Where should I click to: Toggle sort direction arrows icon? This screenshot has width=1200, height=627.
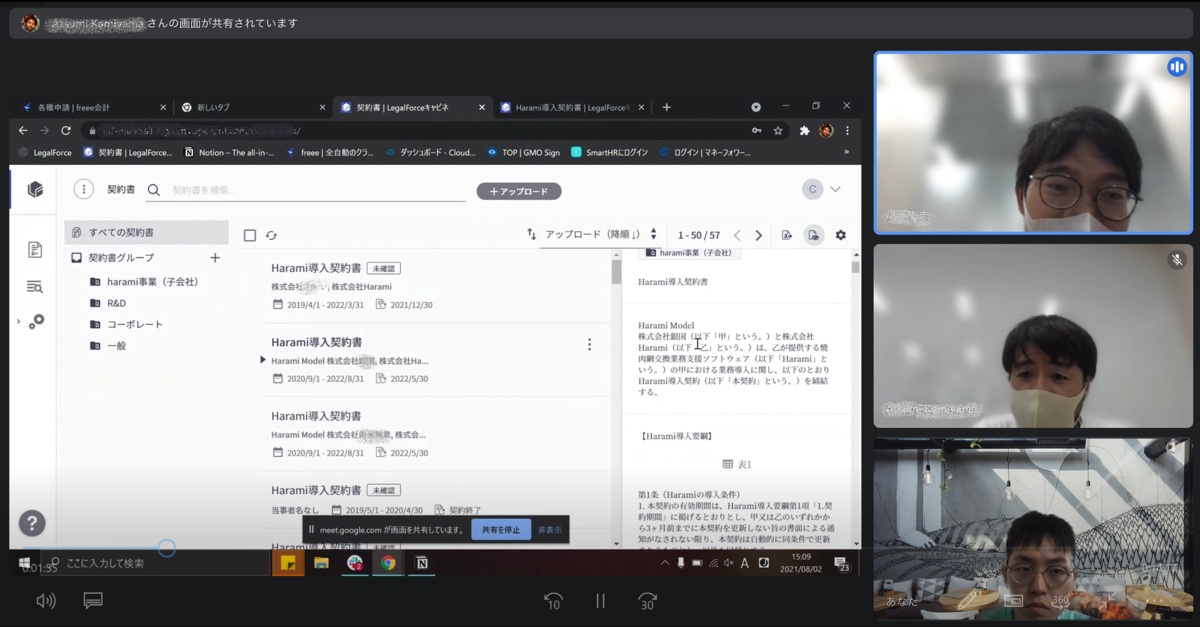531,234
